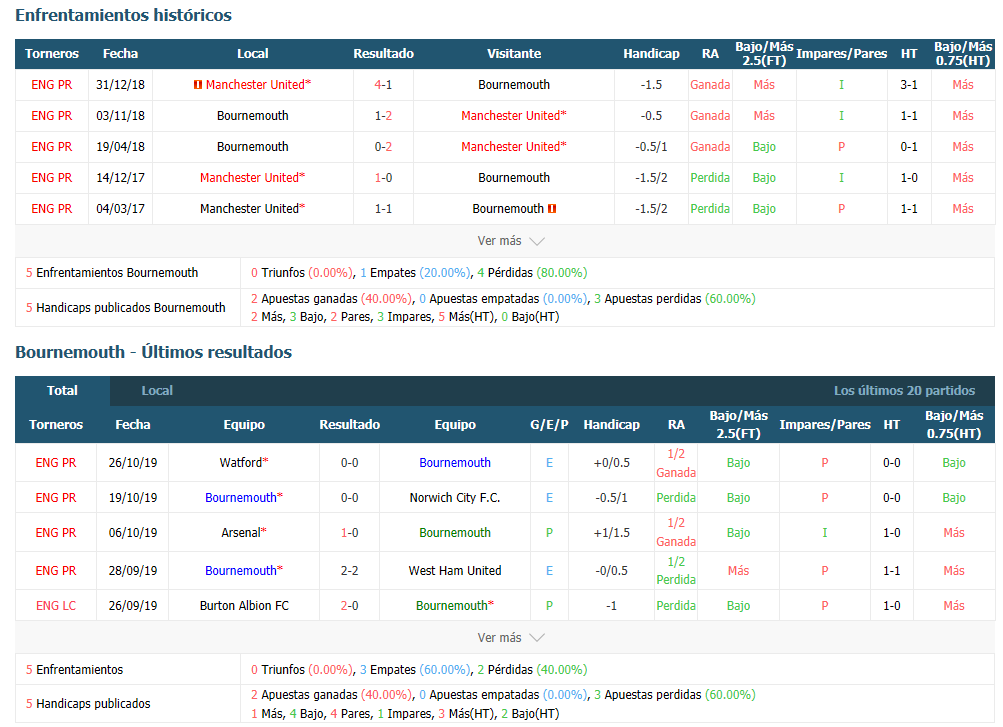Open the 4-1 result of 31/12/18 match
The image size is (1003, 727).
click(383, 84)
